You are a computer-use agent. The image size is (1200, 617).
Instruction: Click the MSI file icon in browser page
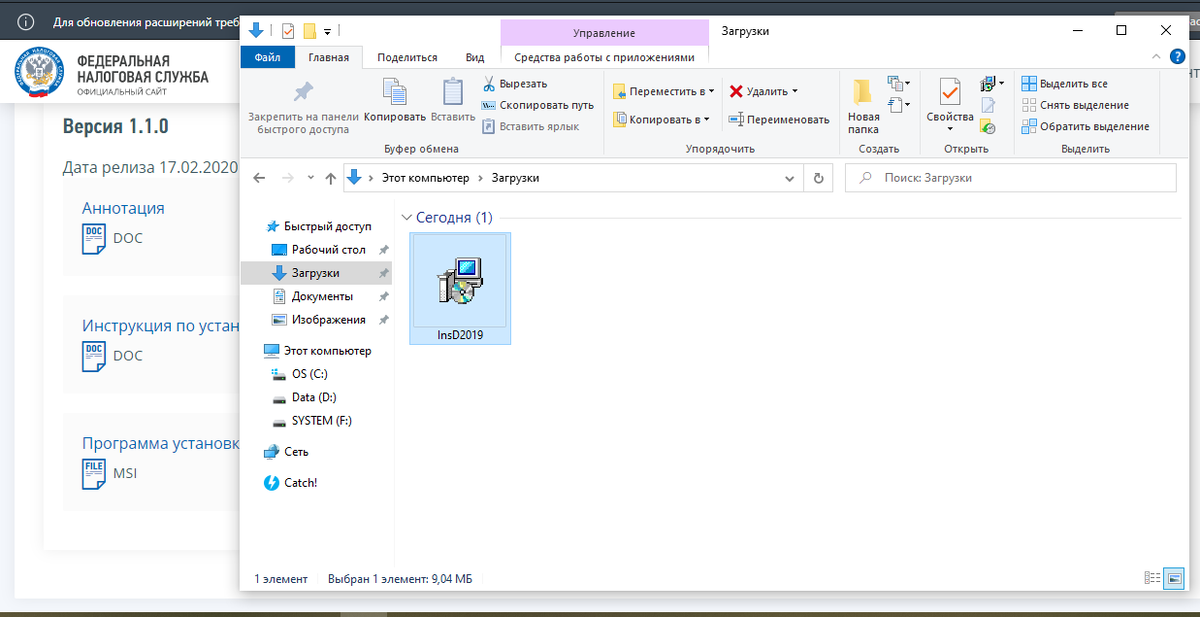coord(93,472)
